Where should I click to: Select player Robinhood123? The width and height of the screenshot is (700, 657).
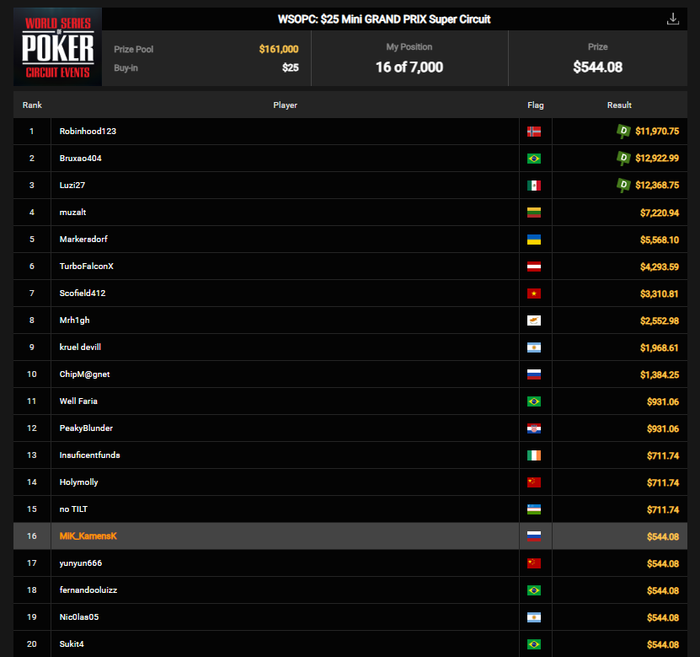88,131
